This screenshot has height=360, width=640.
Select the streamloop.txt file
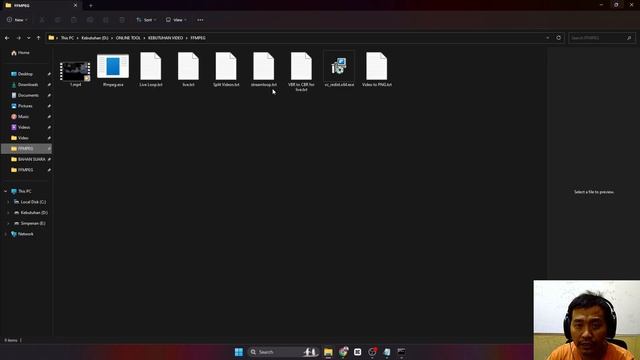264,69
